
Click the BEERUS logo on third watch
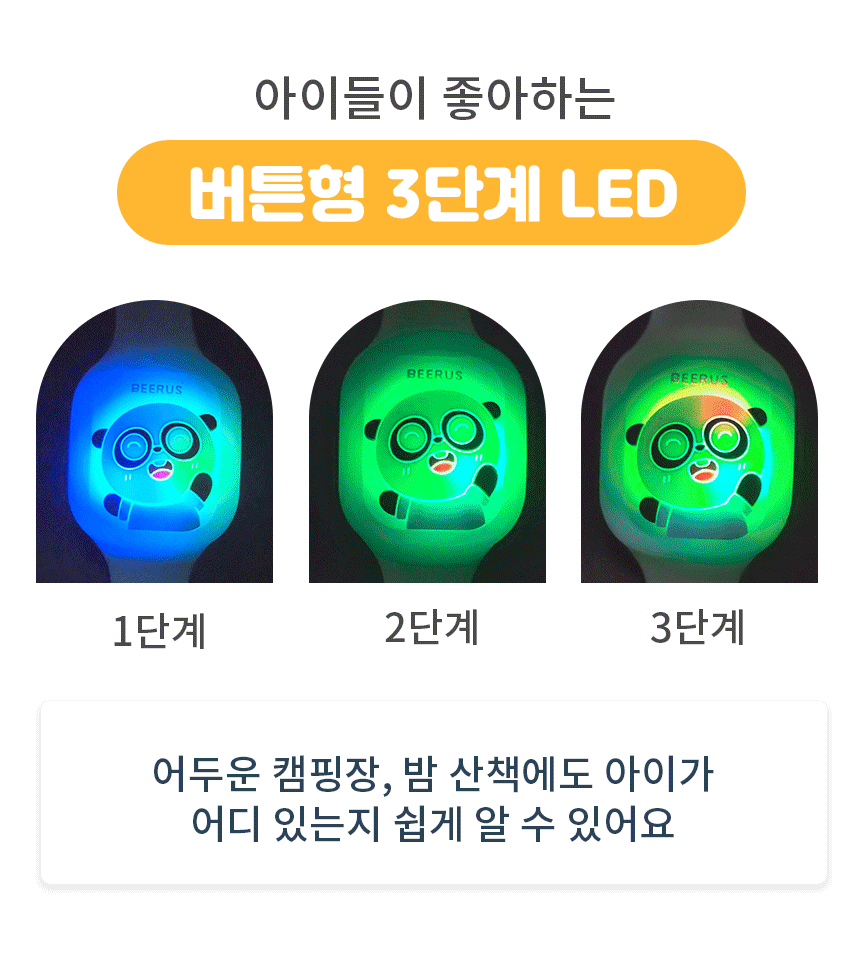pyautogui.click(x=700, y=378)
